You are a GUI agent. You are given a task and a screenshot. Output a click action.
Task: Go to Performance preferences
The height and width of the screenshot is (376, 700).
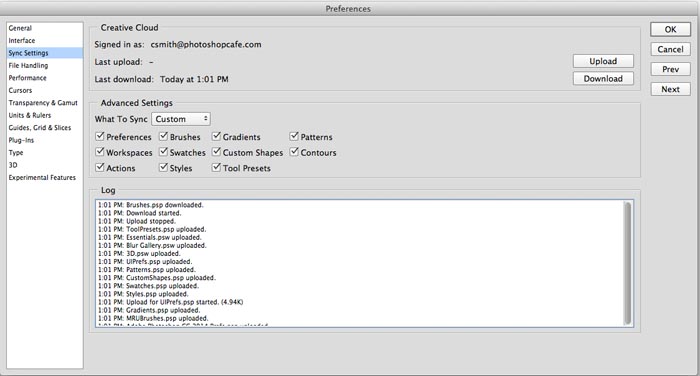[x=45, y=78]
